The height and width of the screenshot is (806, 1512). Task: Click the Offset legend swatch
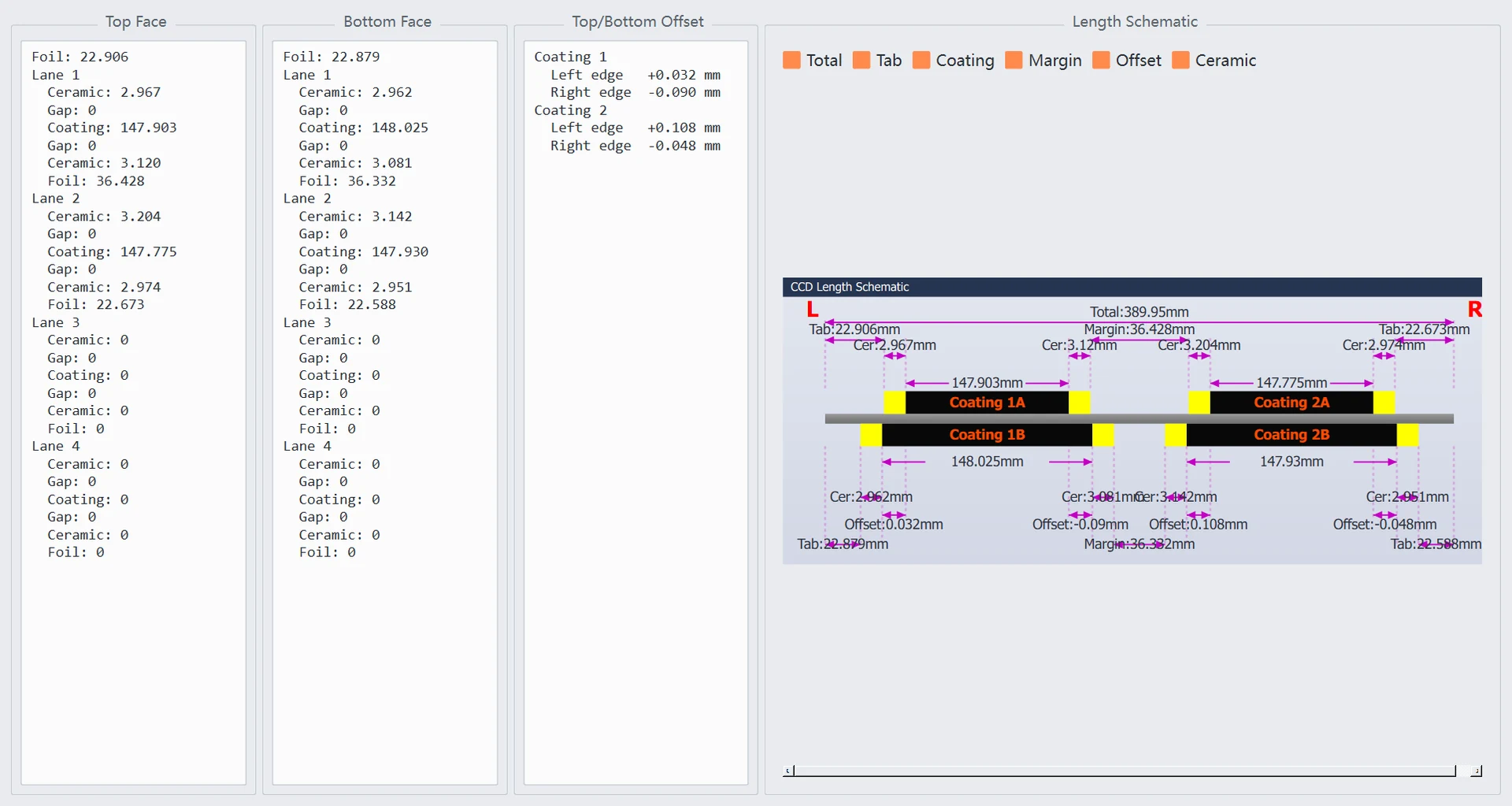[1101, 61]
